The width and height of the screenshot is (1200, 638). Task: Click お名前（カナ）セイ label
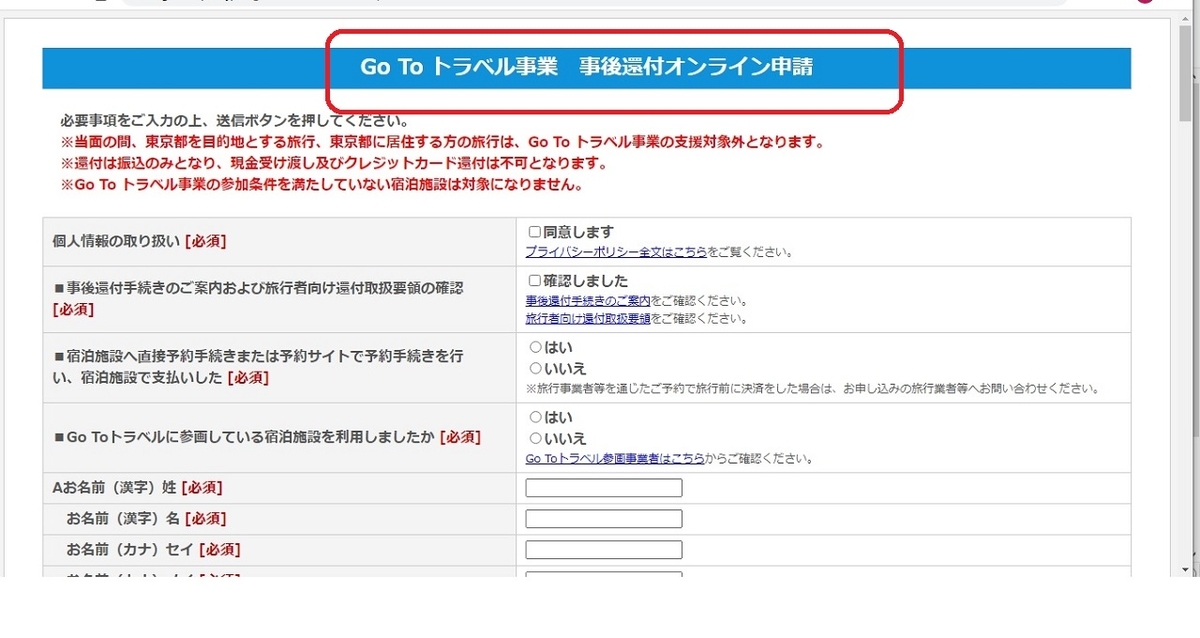[153, 550]
